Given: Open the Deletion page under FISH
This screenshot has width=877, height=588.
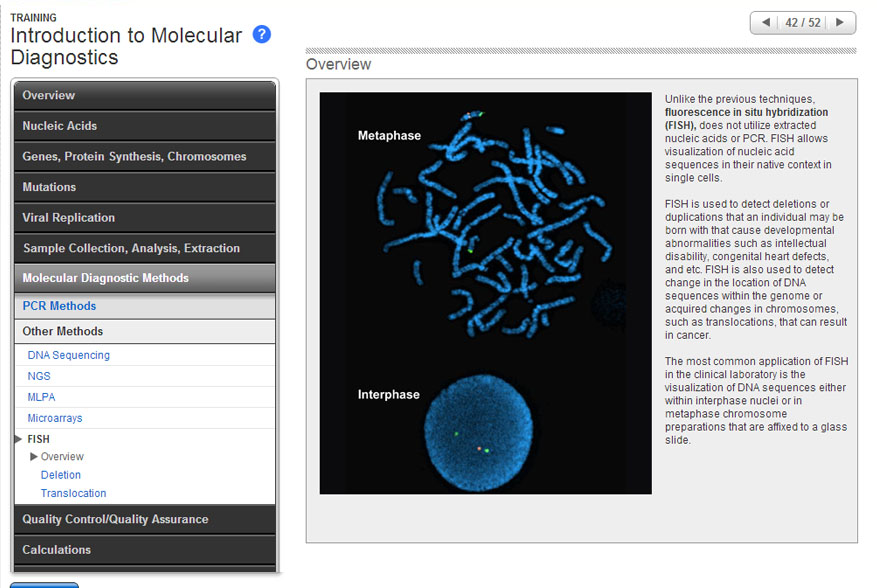Looking at the screenshot, I should tap(61, 475).
